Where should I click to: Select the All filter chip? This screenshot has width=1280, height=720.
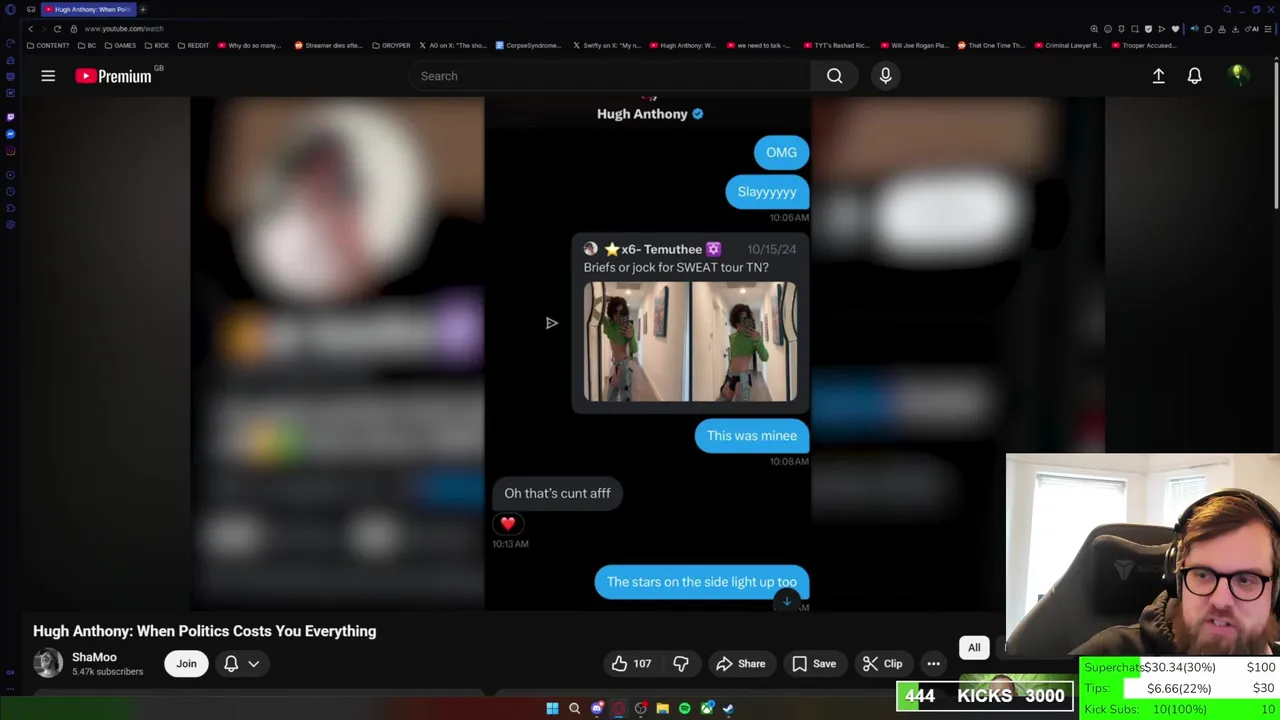974,648
